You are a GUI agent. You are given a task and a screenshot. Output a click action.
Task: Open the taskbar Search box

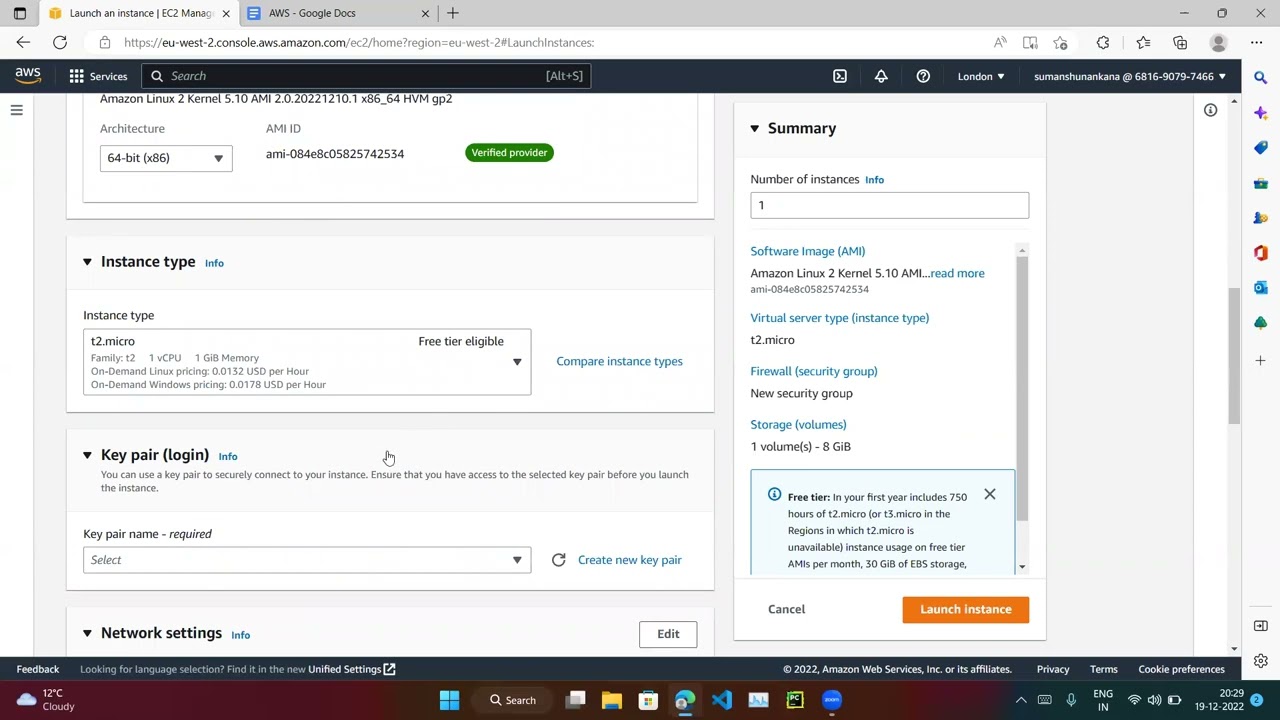click(513, 700)
